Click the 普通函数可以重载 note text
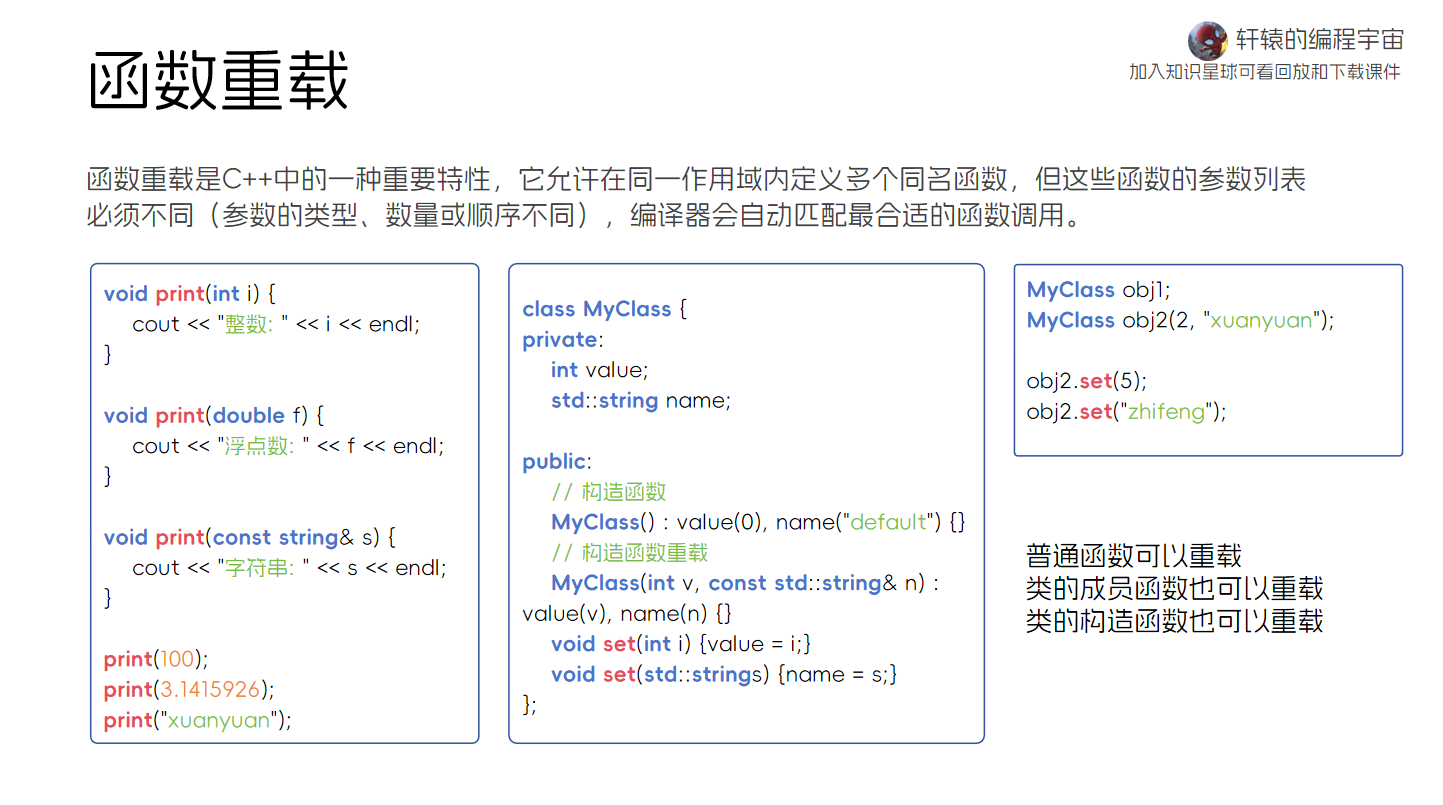 1134,557
